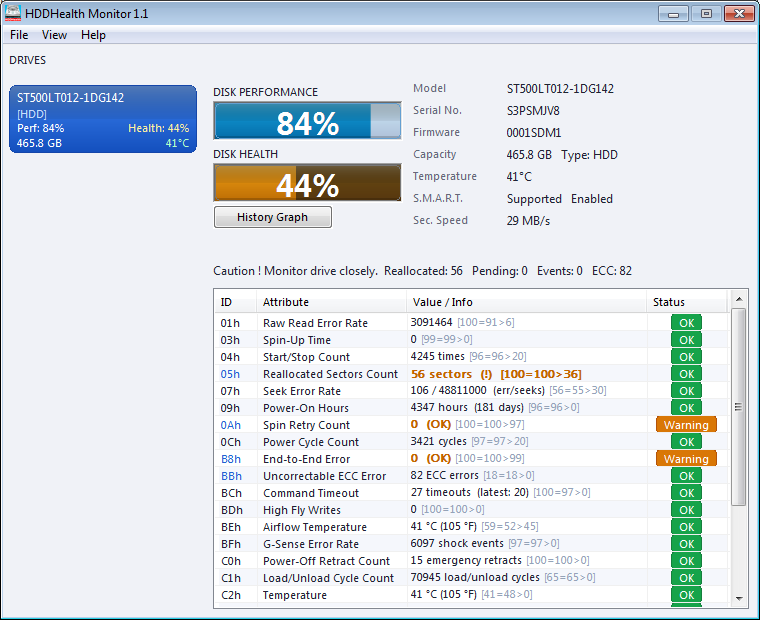Click the HDDHealth Monitor title bar icon
The height and width of the screenshot is (620, 760).
[x=13, y=13]
